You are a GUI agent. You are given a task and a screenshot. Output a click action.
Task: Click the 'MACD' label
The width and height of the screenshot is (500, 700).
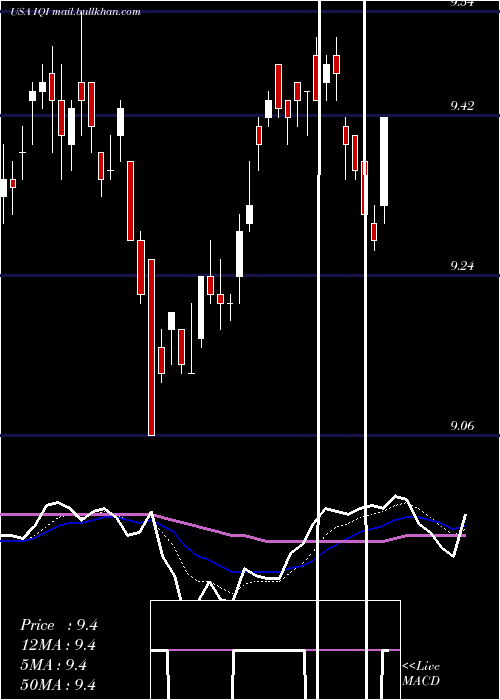[x=421, y=681]
